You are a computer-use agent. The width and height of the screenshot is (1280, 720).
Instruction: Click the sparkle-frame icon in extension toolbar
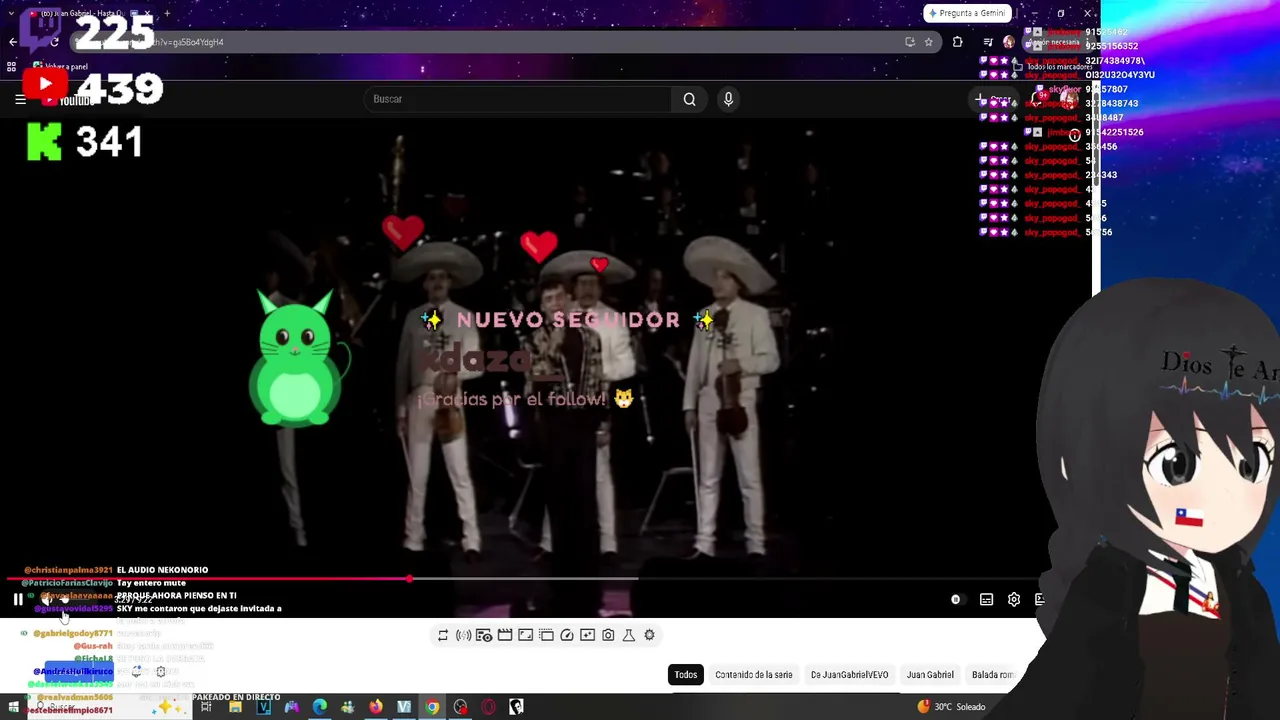point(587,635)
